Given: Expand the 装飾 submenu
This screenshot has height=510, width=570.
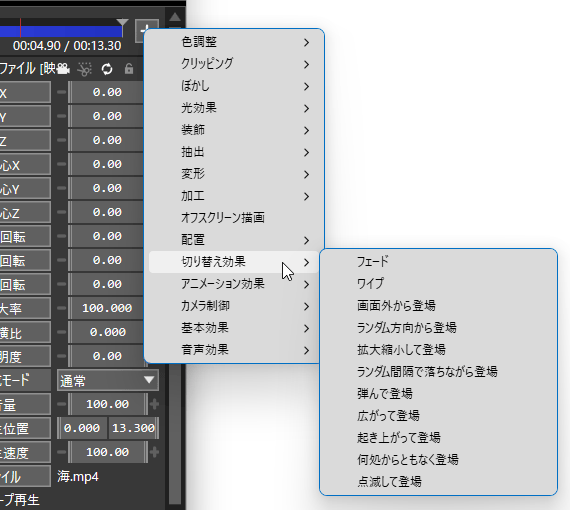Looking at the screenshot, I should tap(234, 130).
